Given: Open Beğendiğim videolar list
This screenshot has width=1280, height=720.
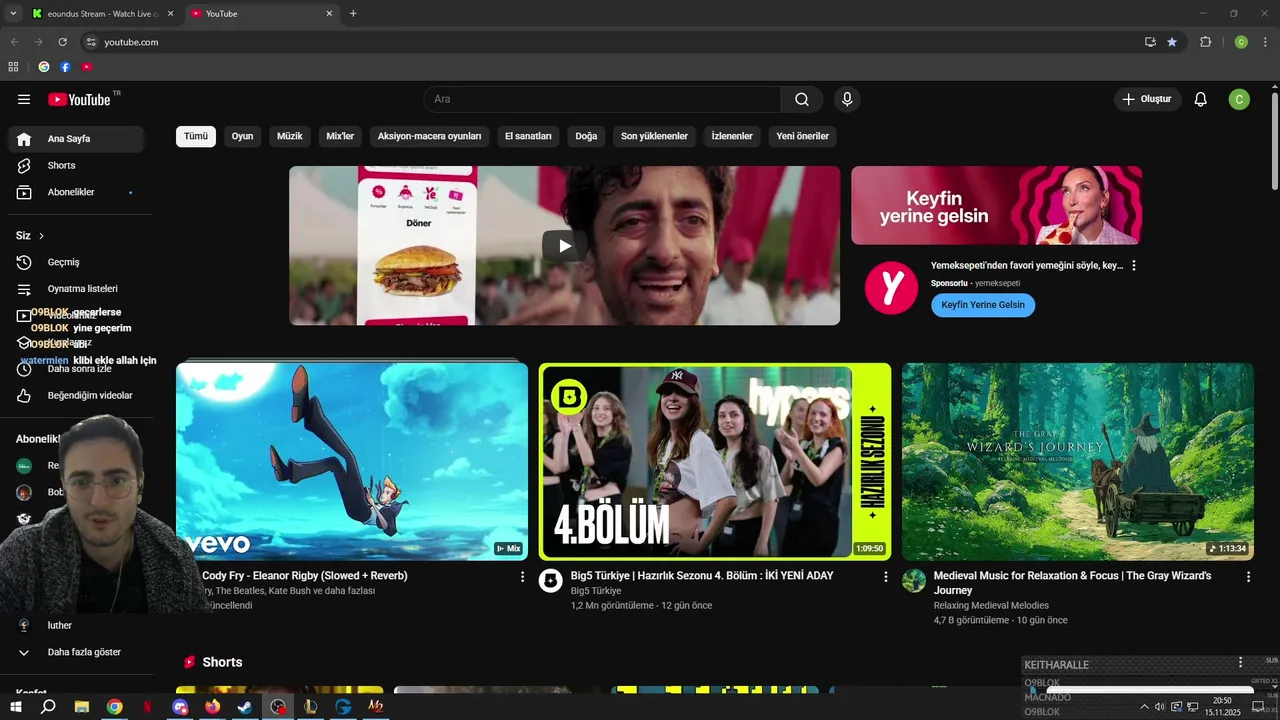Looking at the screenshot, I should point(76,396).
